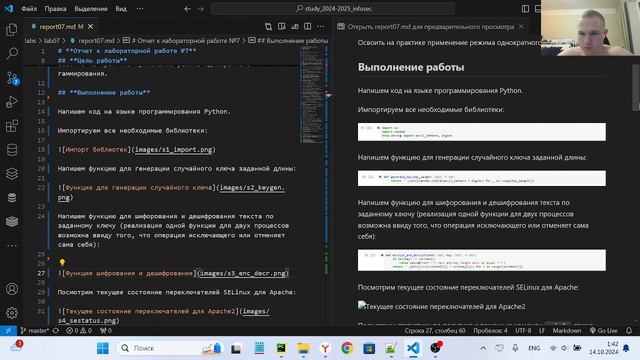Open Task View from the taskbar
Screen dimensions: 640x360
pos(236,348)
